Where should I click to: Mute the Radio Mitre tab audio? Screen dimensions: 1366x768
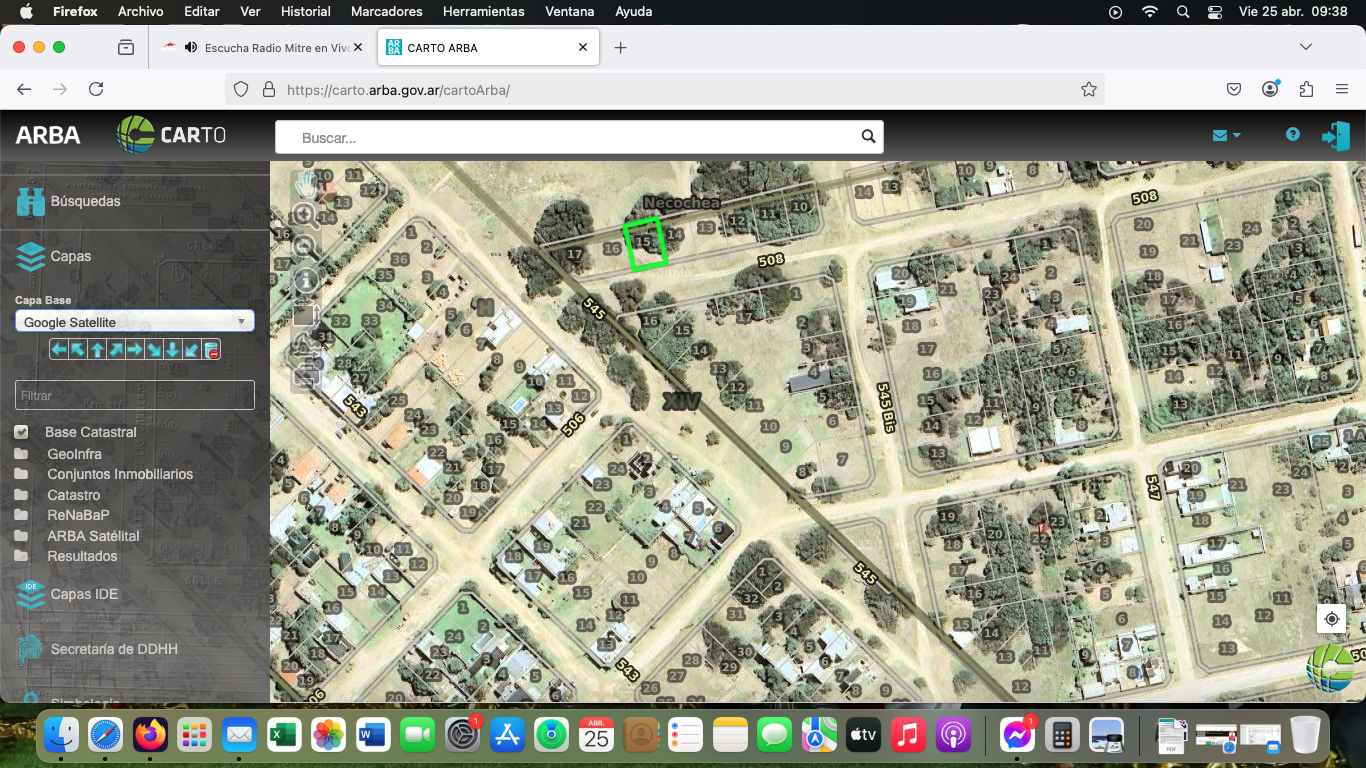tap(191, 47)
